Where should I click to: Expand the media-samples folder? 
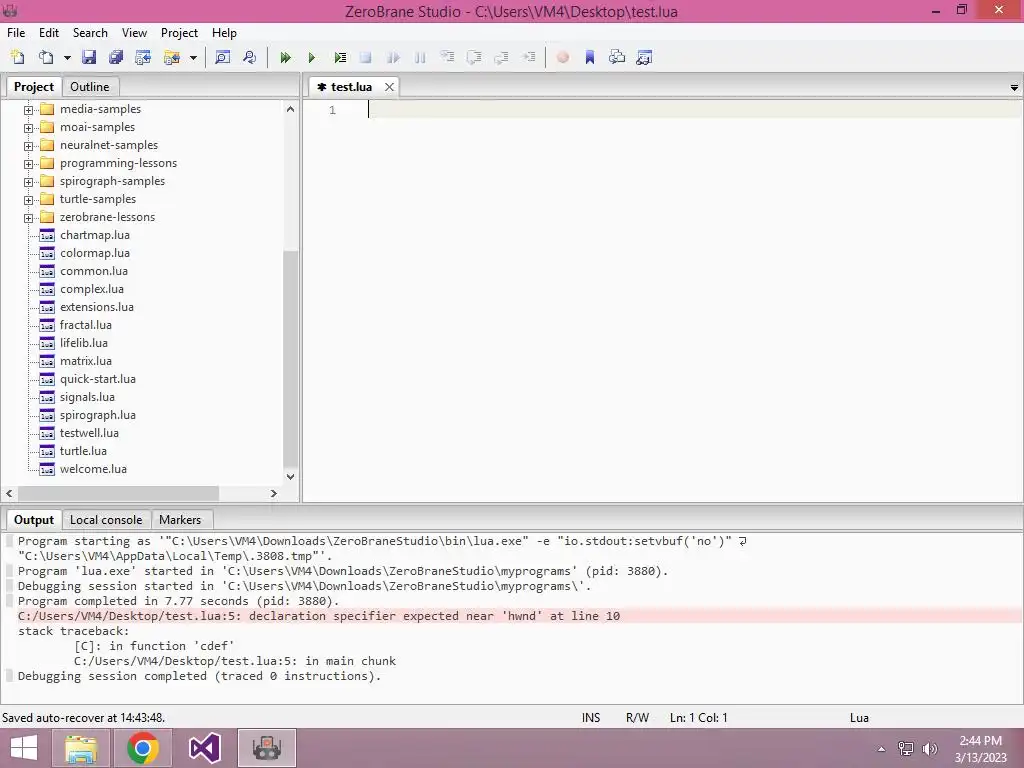tap(28, 110)
